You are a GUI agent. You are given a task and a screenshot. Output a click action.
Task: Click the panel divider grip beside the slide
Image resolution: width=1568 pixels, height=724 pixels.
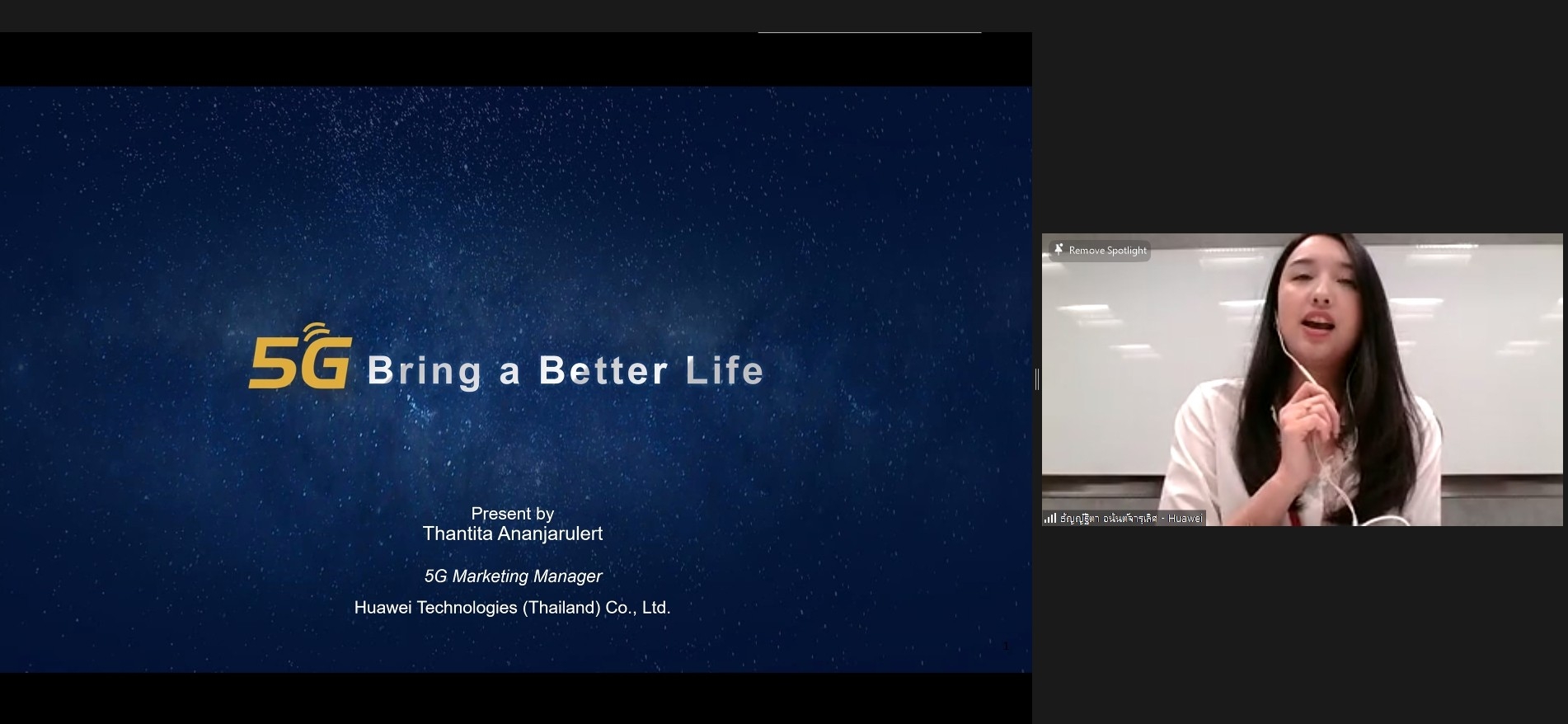coord(1036,379)
